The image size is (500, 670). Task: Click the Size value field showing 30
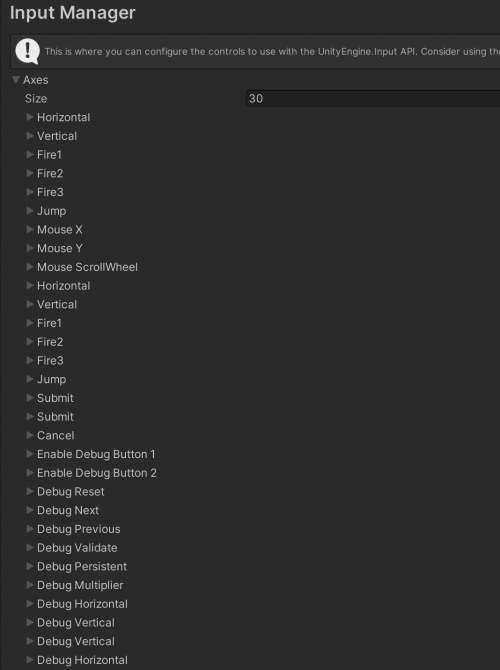tap(373, 99)
